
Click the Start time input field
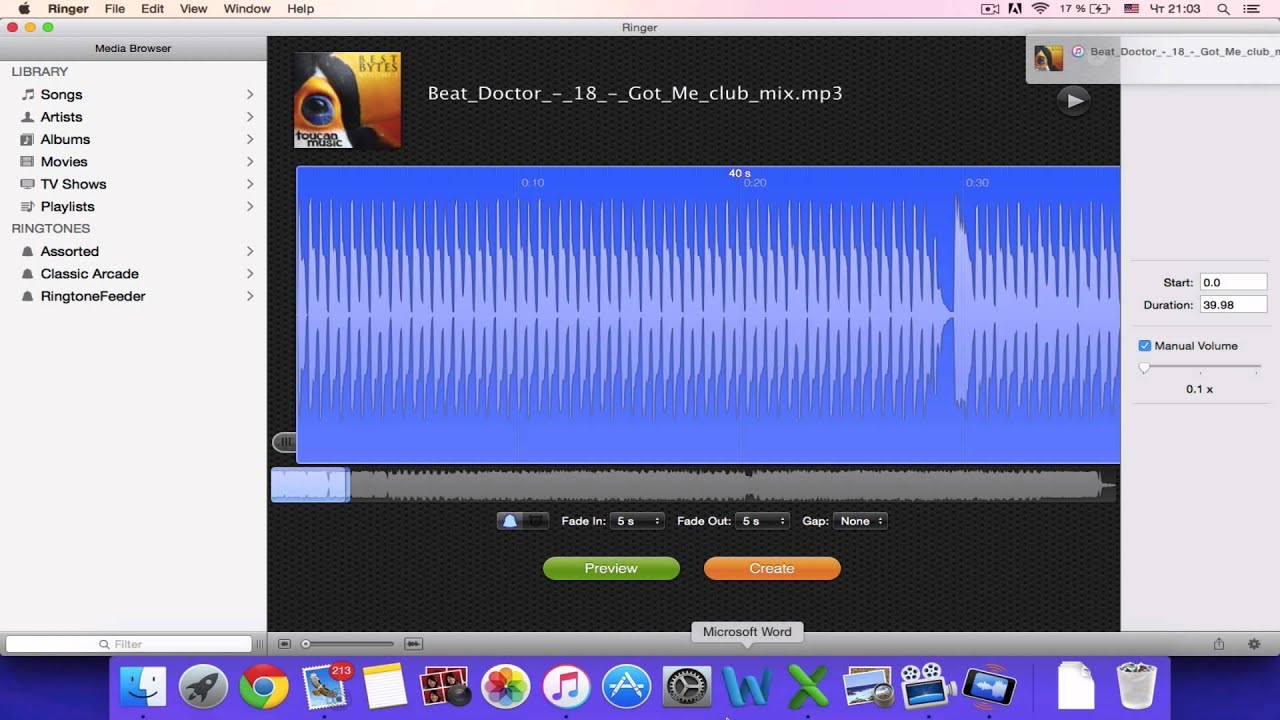[1233, 283]
